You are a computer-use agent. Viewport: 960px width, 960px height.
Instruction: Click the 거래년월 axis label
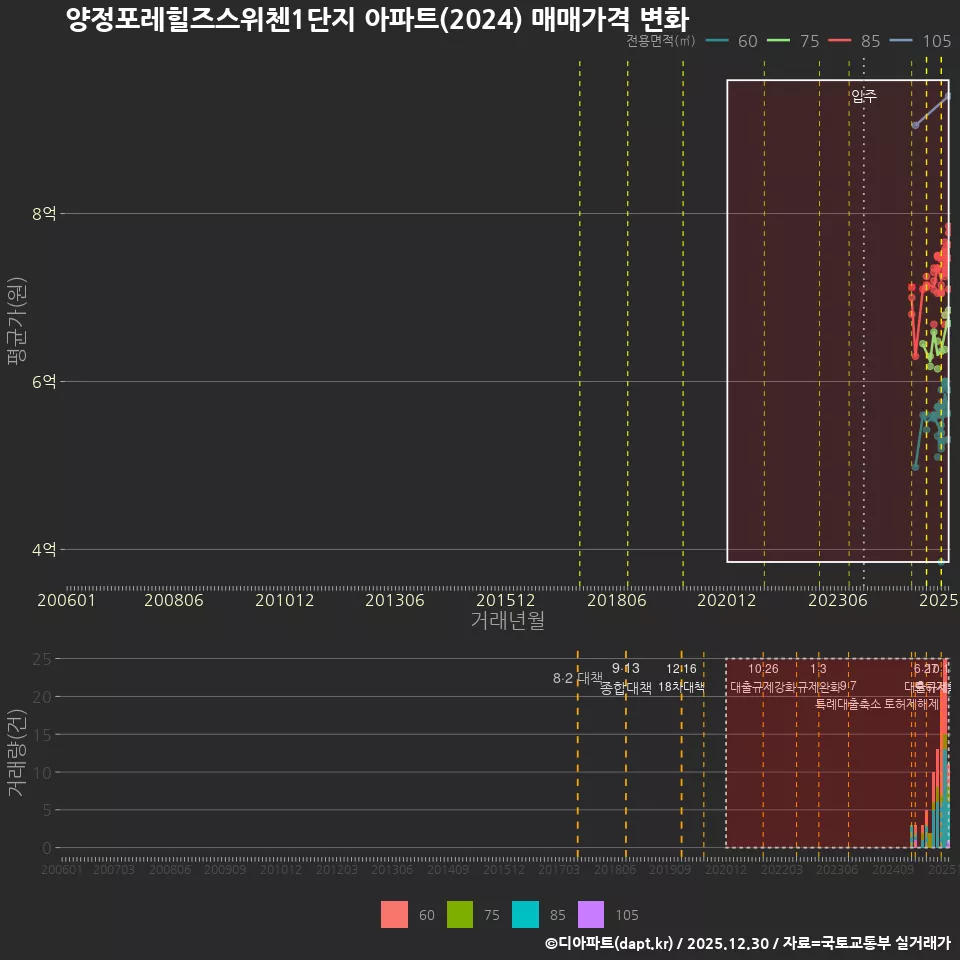point(508,620)
